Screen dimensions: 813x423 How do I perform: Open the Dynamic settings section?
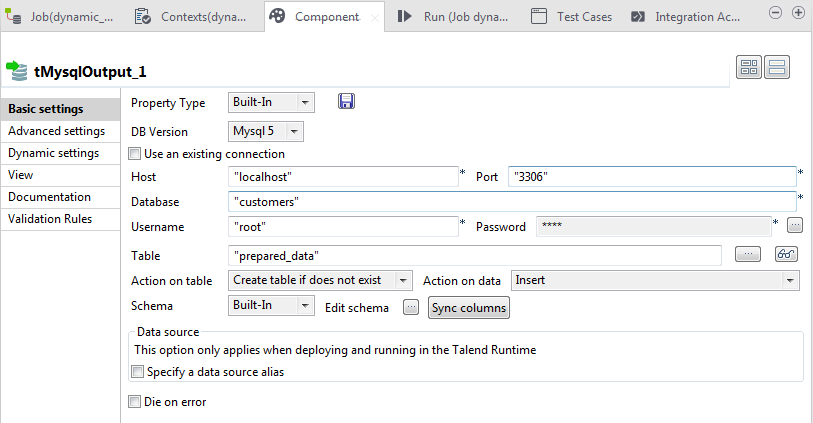(53, 153)
